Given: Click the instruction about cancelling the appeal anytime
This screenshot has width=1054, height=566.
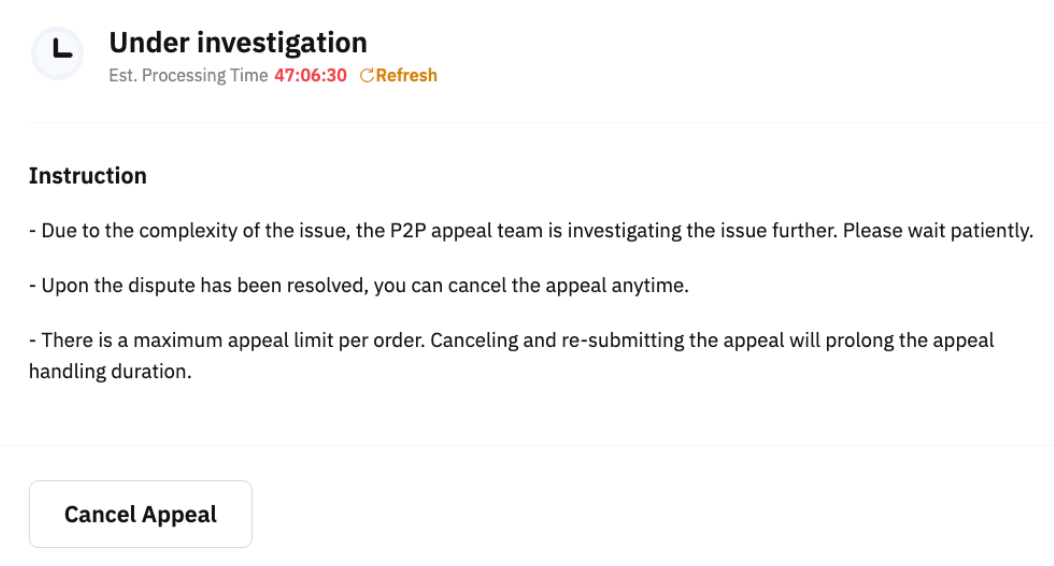Looking at the screenshot, I should (x=360, y=286).
